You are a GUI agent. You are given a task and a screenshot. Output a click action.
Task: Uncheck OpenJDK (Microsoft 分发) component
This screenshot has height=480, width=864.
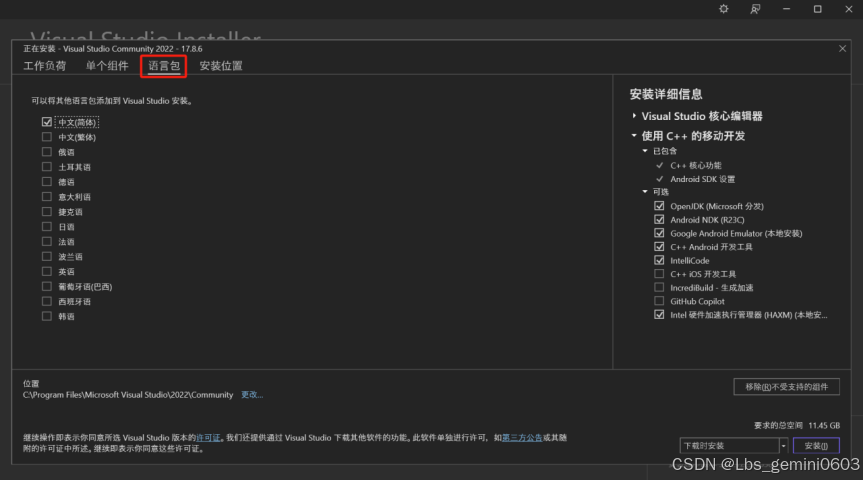point(659,206)
